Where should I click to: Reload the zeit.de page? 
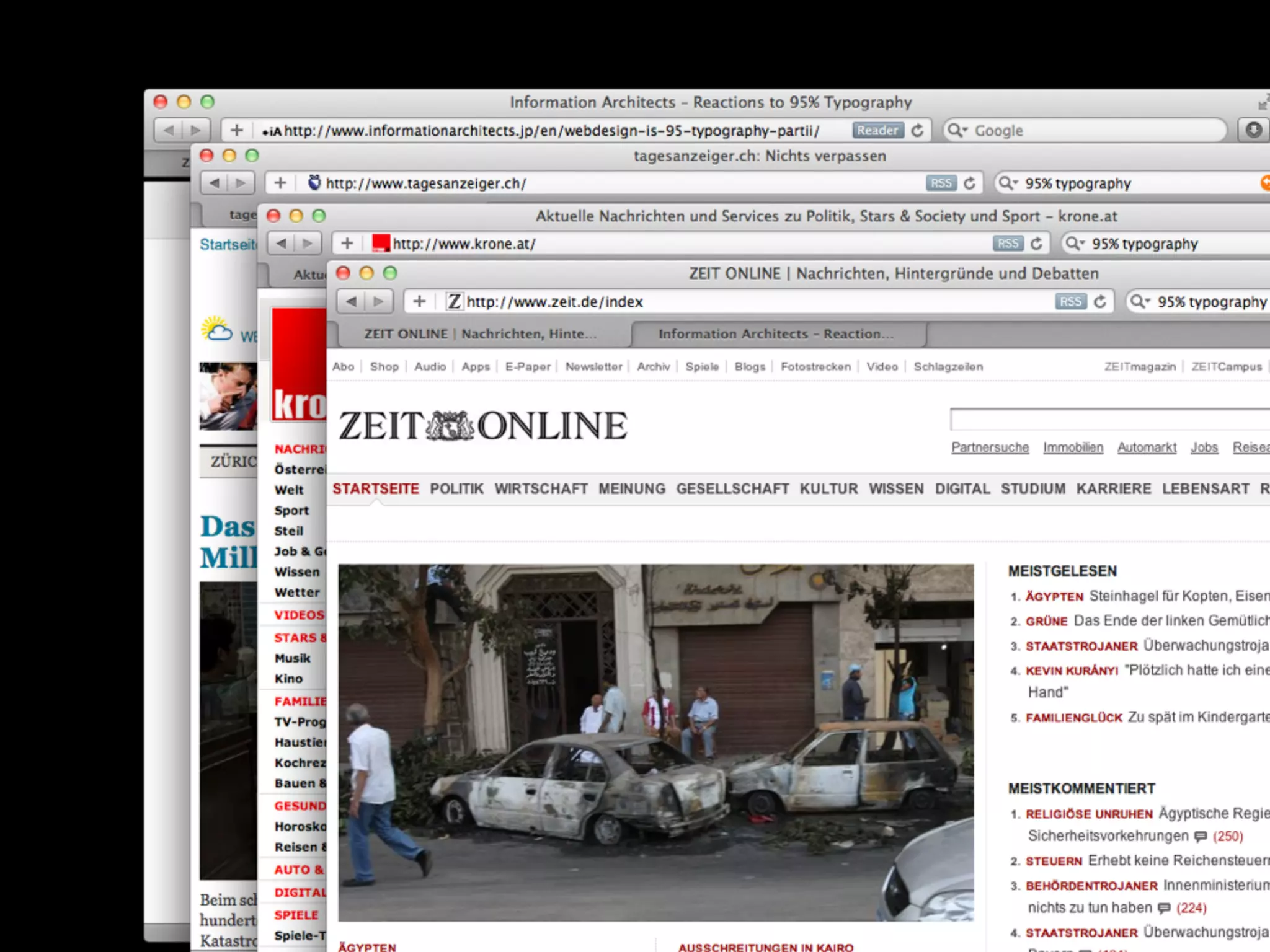1100,302
